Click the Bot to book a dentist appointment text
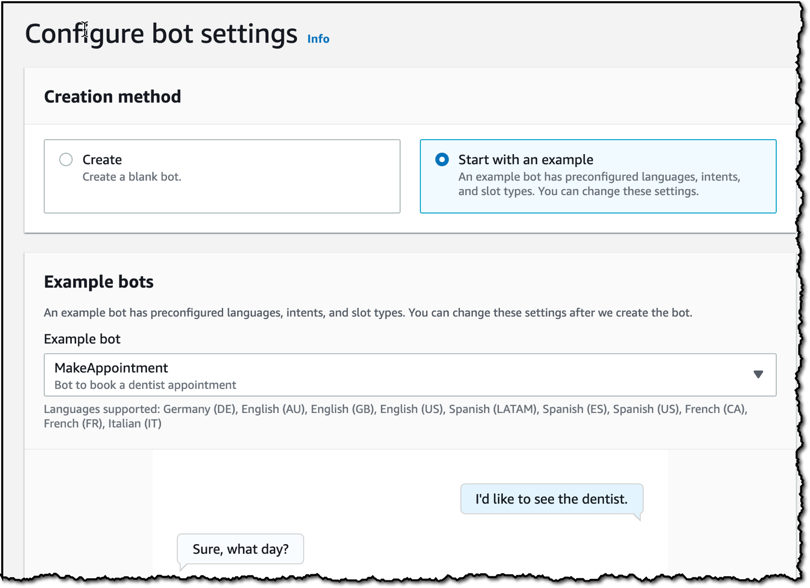This screenshot has width=810, height=588. 145,385
